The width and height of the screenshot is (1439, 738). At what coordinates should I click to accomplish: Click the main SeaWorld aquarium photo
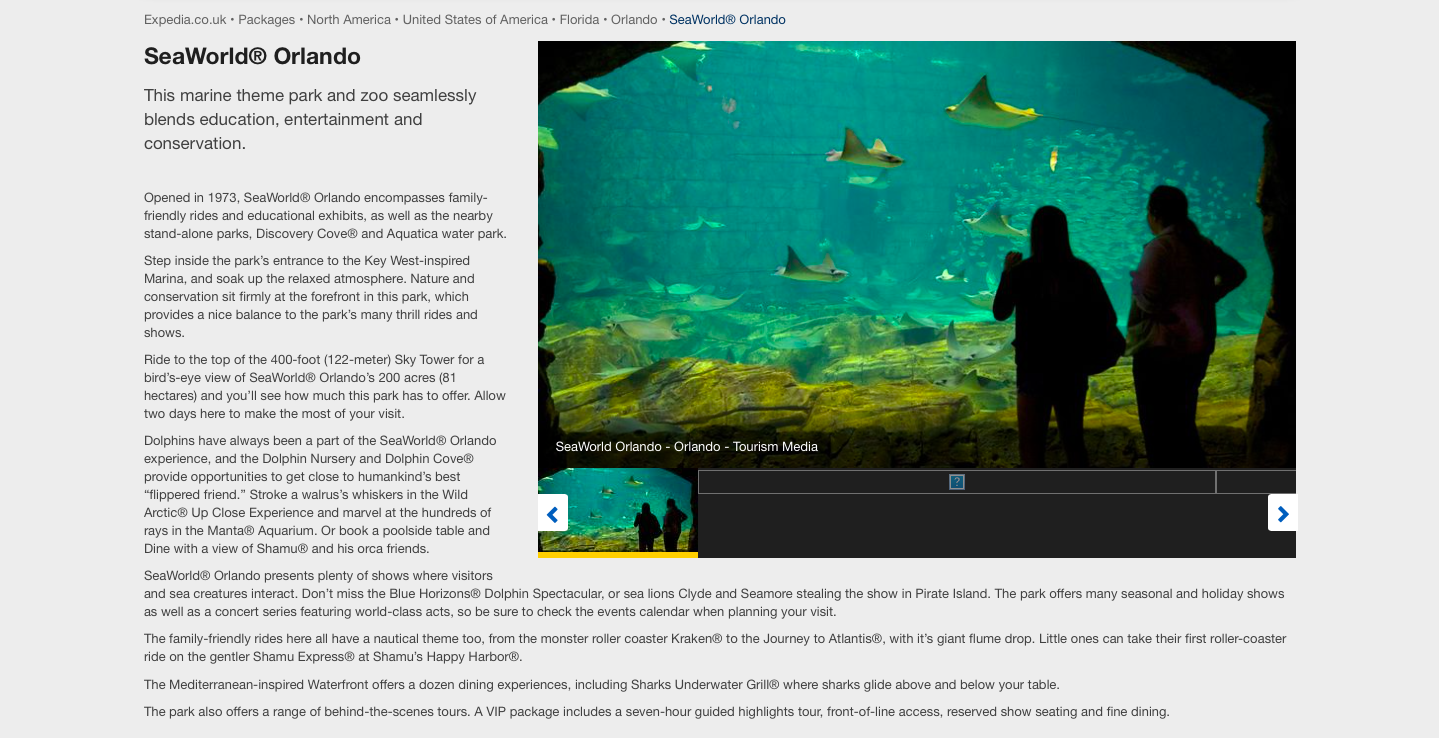917,254
